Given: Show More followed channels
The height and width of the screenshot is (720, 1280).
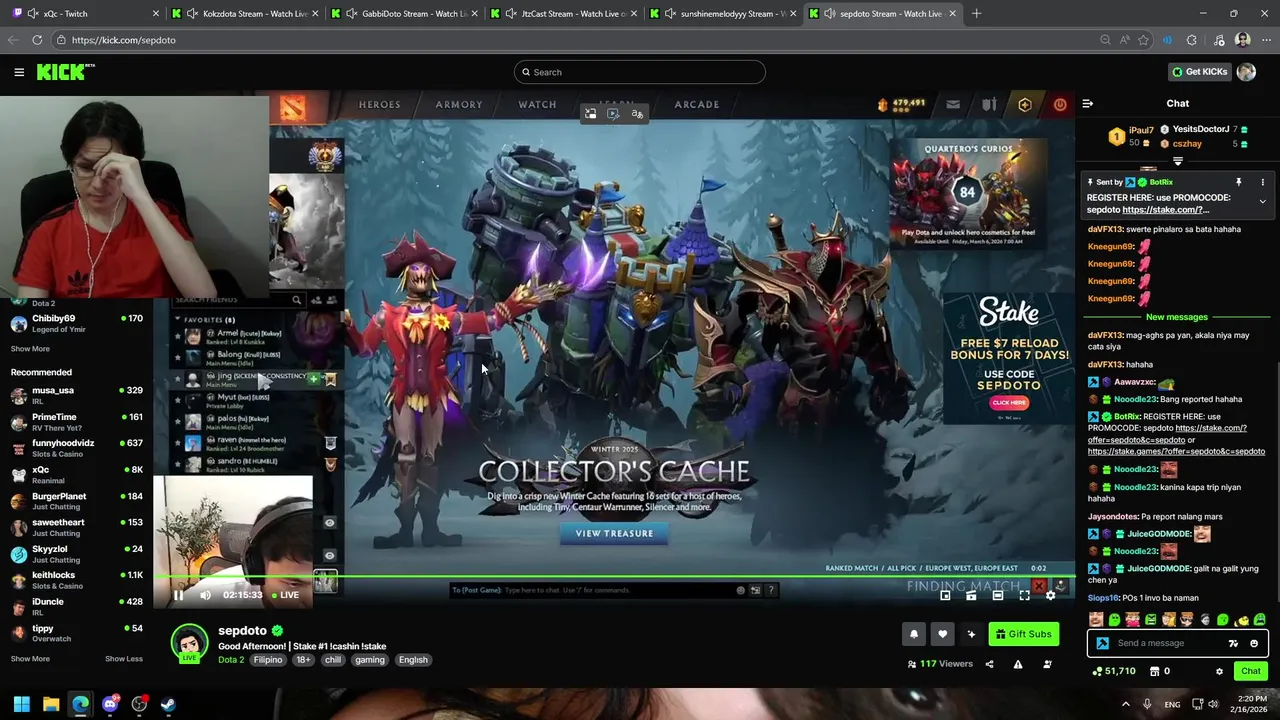Looking at the screenshot, I should click(30, 349).
